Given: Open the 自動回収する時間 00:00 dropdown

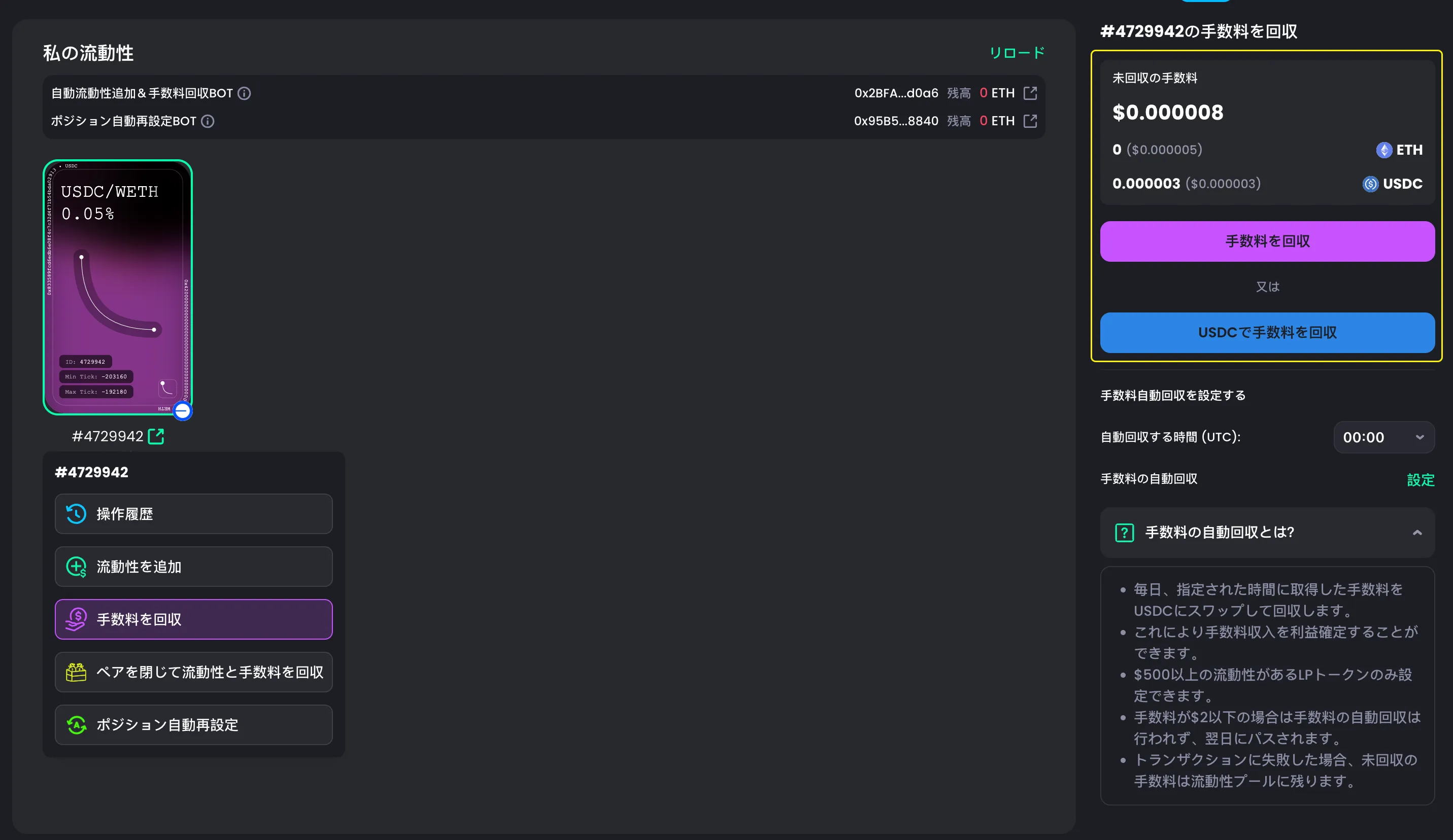Looking at the screenshot, I should coord(1384,437).
